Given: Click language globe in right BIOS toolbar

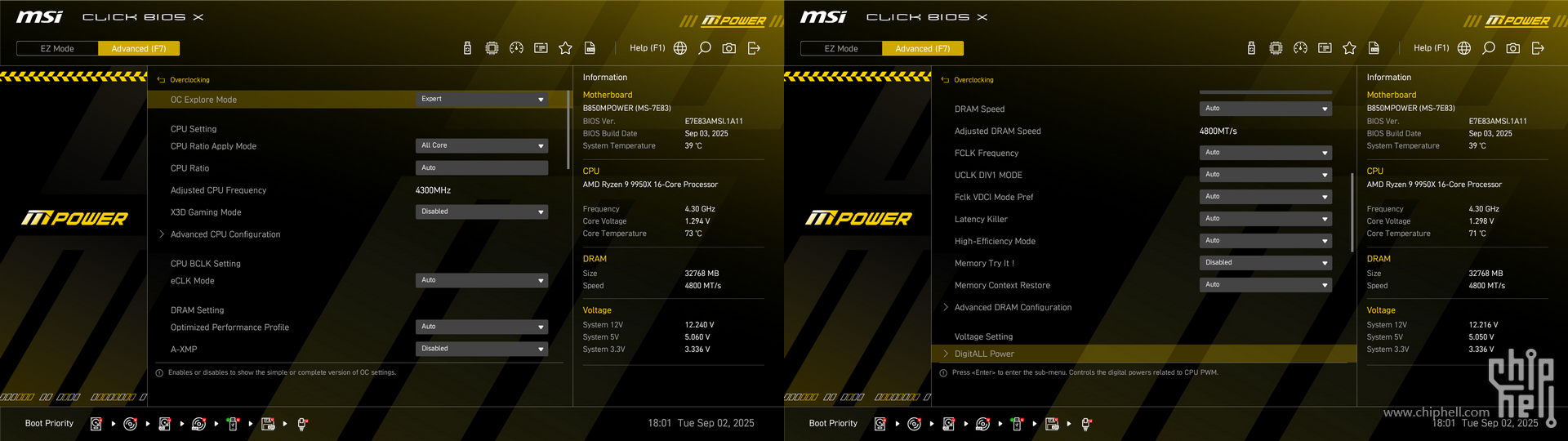Looking at the screenshot, I should click(x=1464, y=48).
